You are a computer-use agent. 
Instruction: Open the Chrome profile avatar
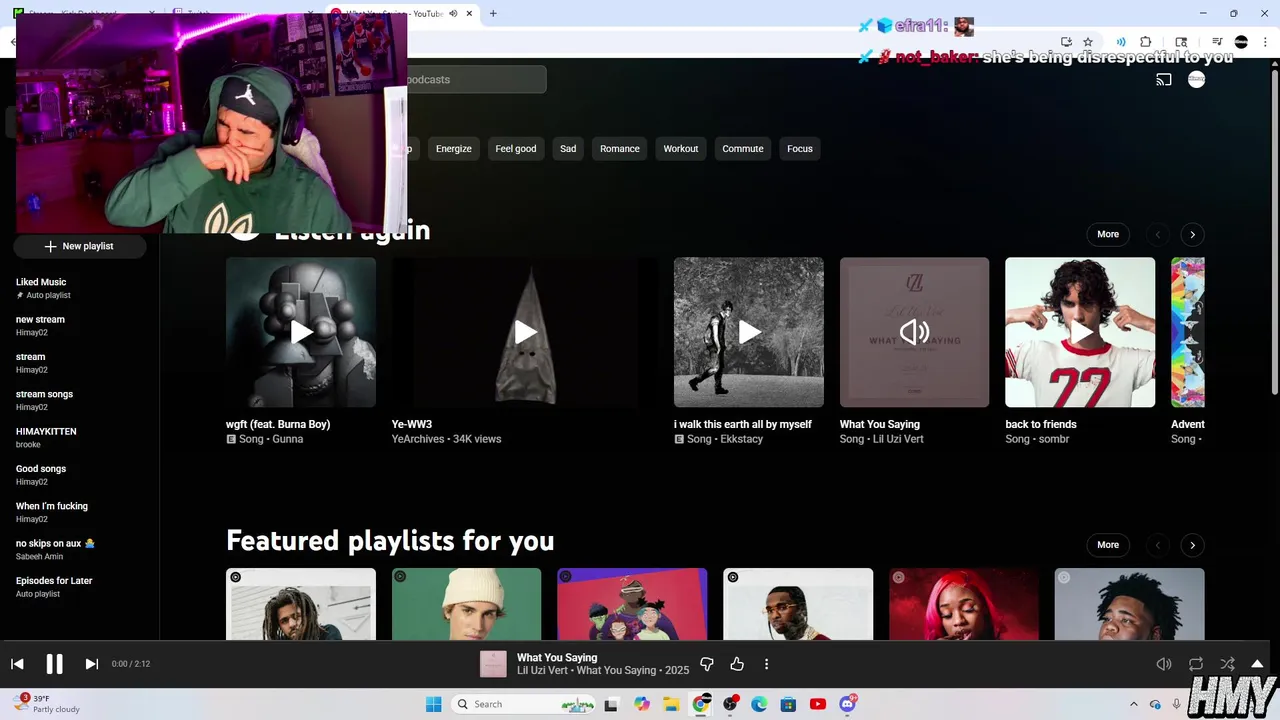click(1241, 42)
